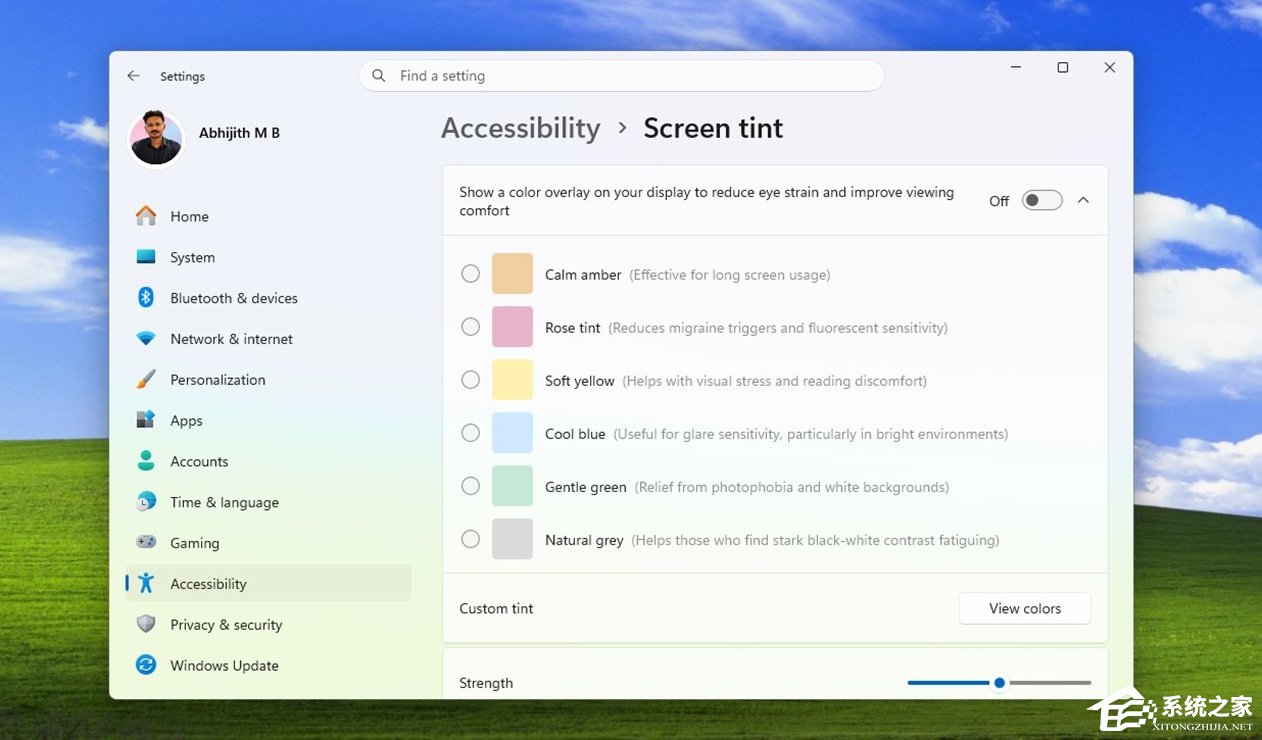1262x740 pixels.
Task: Open Home settings page
Action: tap(268, 216)
